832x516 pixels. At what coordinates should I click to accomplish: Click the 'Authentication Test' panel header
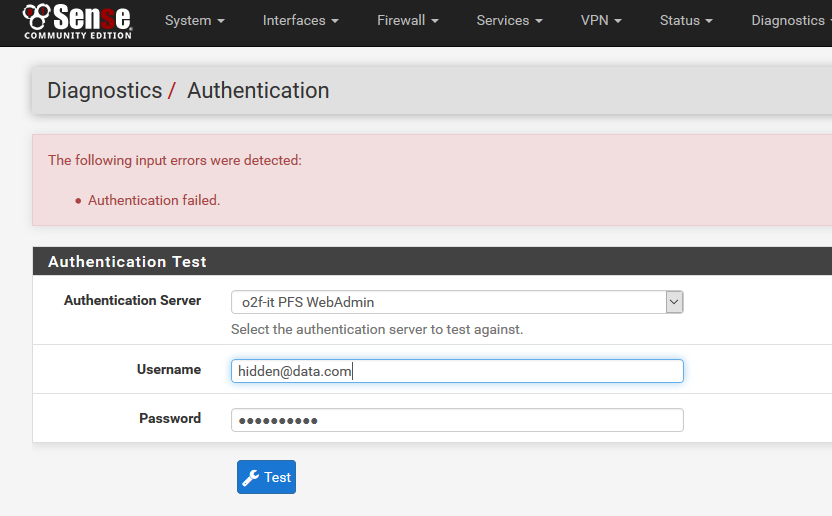click(432, 261)
